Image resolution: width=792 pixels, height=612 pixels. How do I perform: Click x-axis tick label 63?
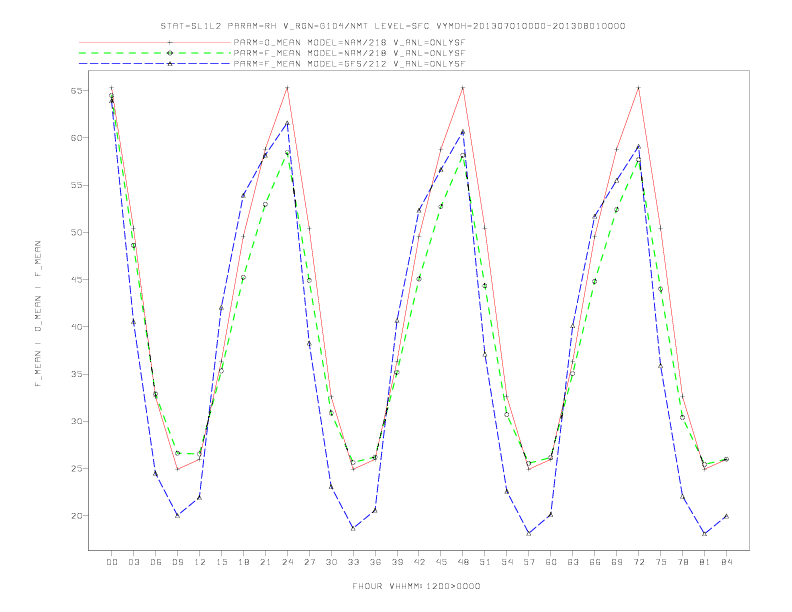click(573, 562)
